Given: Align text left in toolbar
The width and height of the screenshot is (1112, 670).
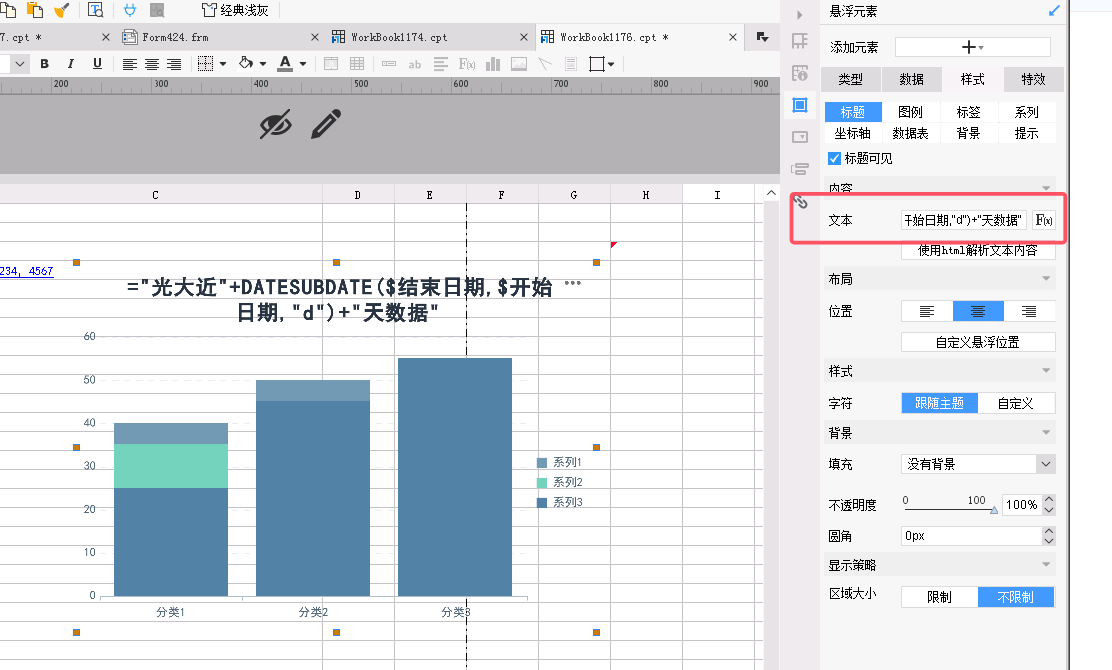Looking at the screenshot, I should point(129,64).
